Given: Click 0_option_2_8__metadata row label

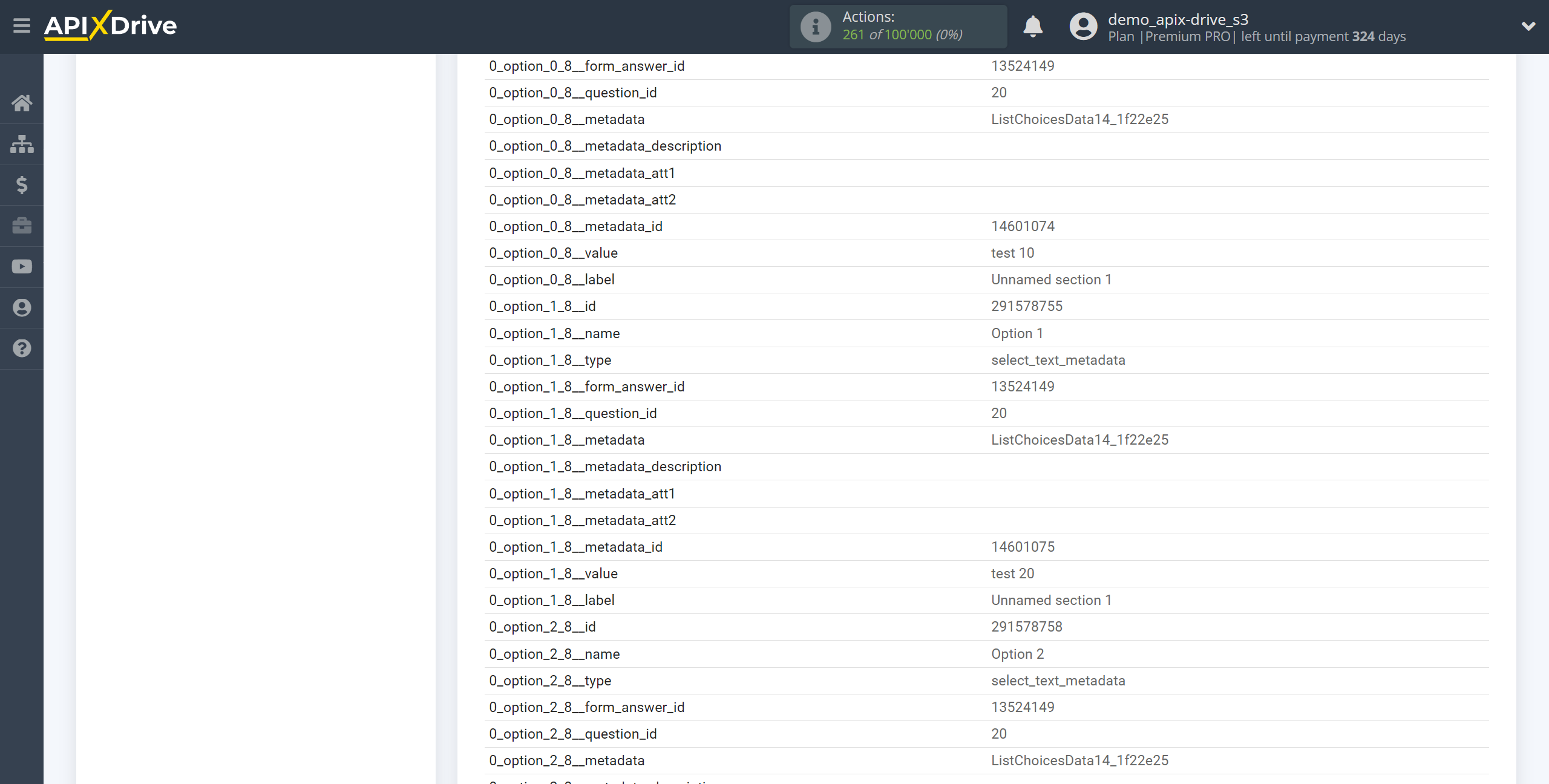Looking at the screenshot, I should pyautogui.click(x=566, y=760).
